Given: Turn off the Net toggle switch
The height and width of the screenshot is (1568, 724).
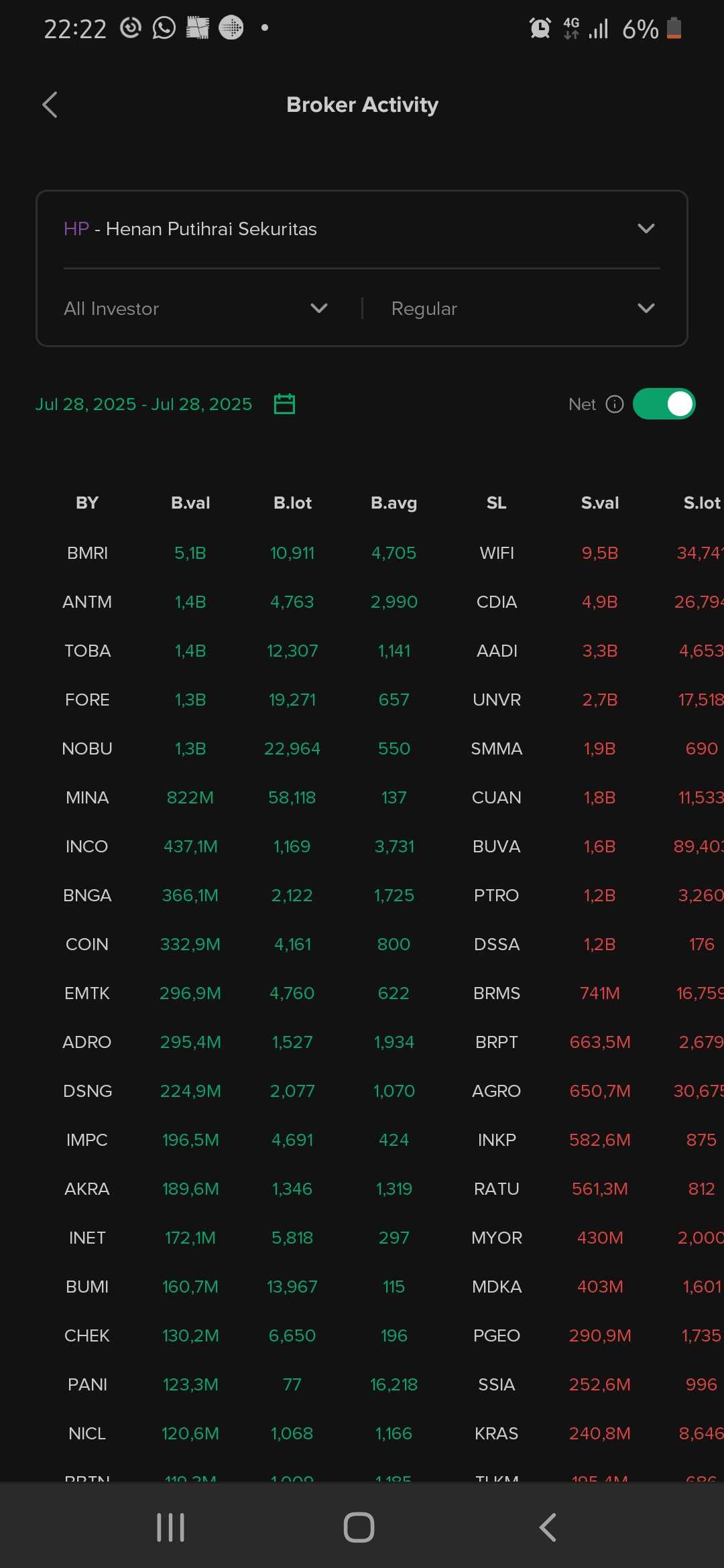Looking at the screenshot, I should [664, 404].
